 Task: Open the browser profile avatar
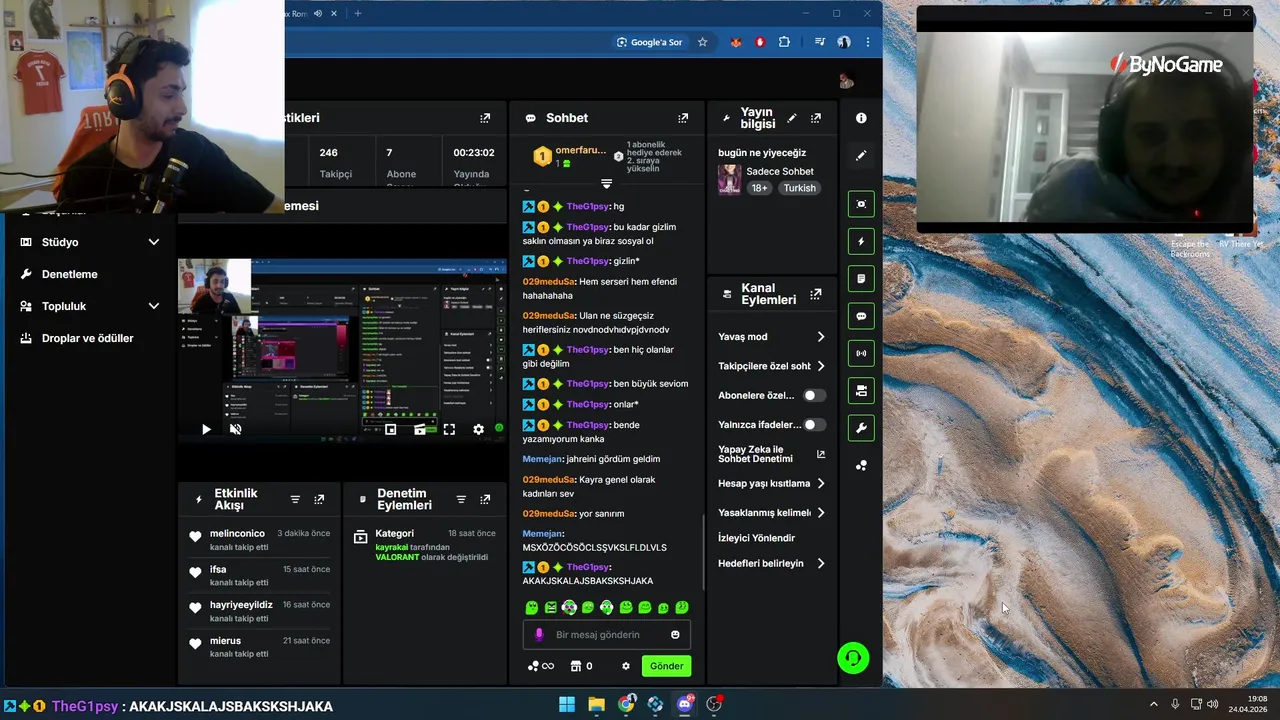pos(844,42)
